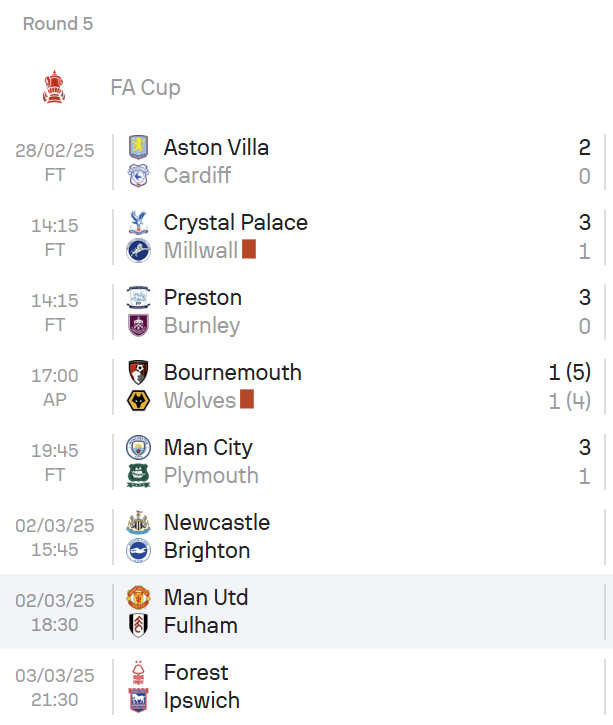Click the Forest club crest
The width and height of the screenshot is (613, 725).
(x=138, y=672)
